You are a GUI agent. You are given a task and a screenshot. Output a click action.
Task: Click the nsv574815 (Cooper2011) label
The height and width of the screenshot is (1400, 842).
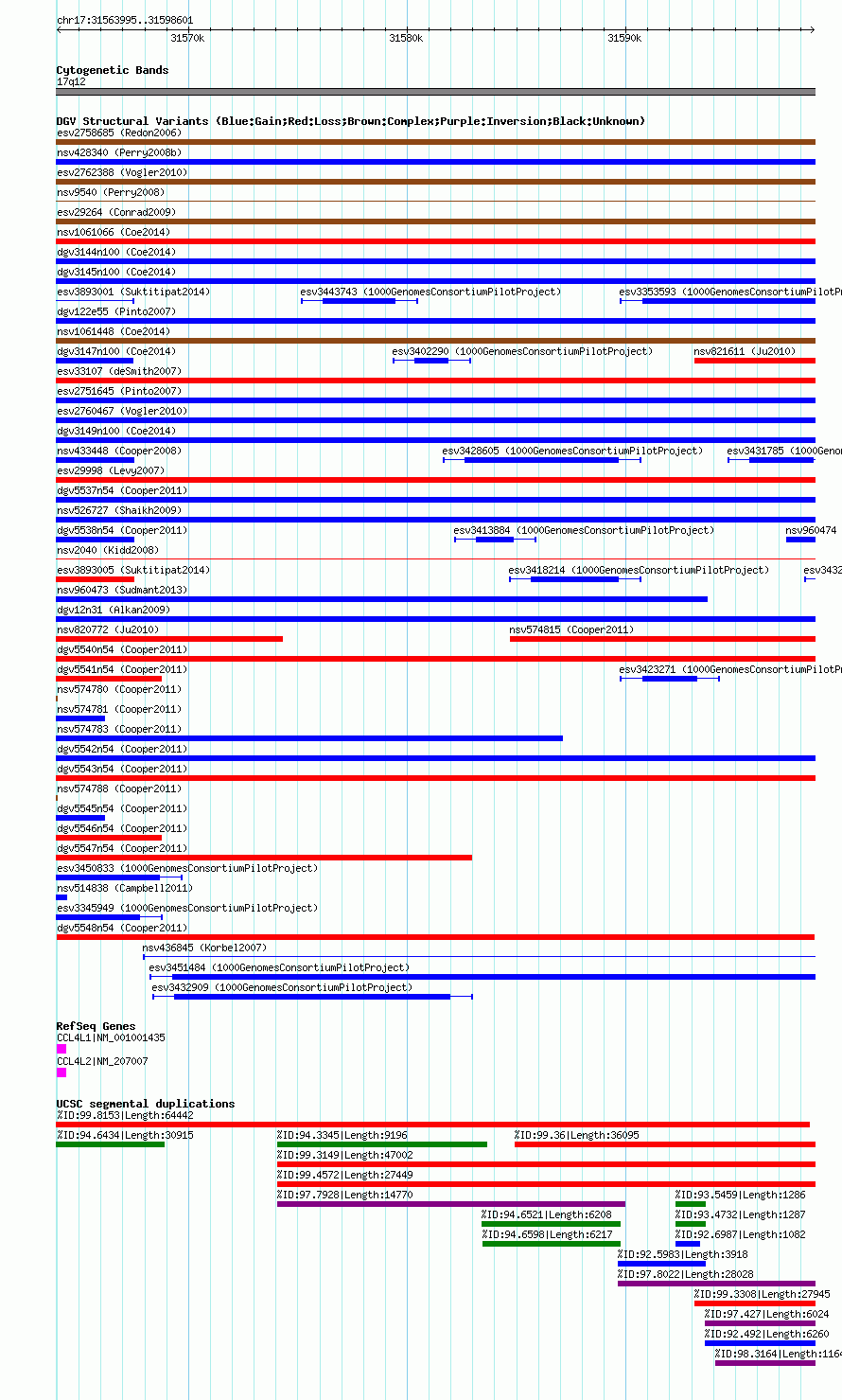[571, 629]
